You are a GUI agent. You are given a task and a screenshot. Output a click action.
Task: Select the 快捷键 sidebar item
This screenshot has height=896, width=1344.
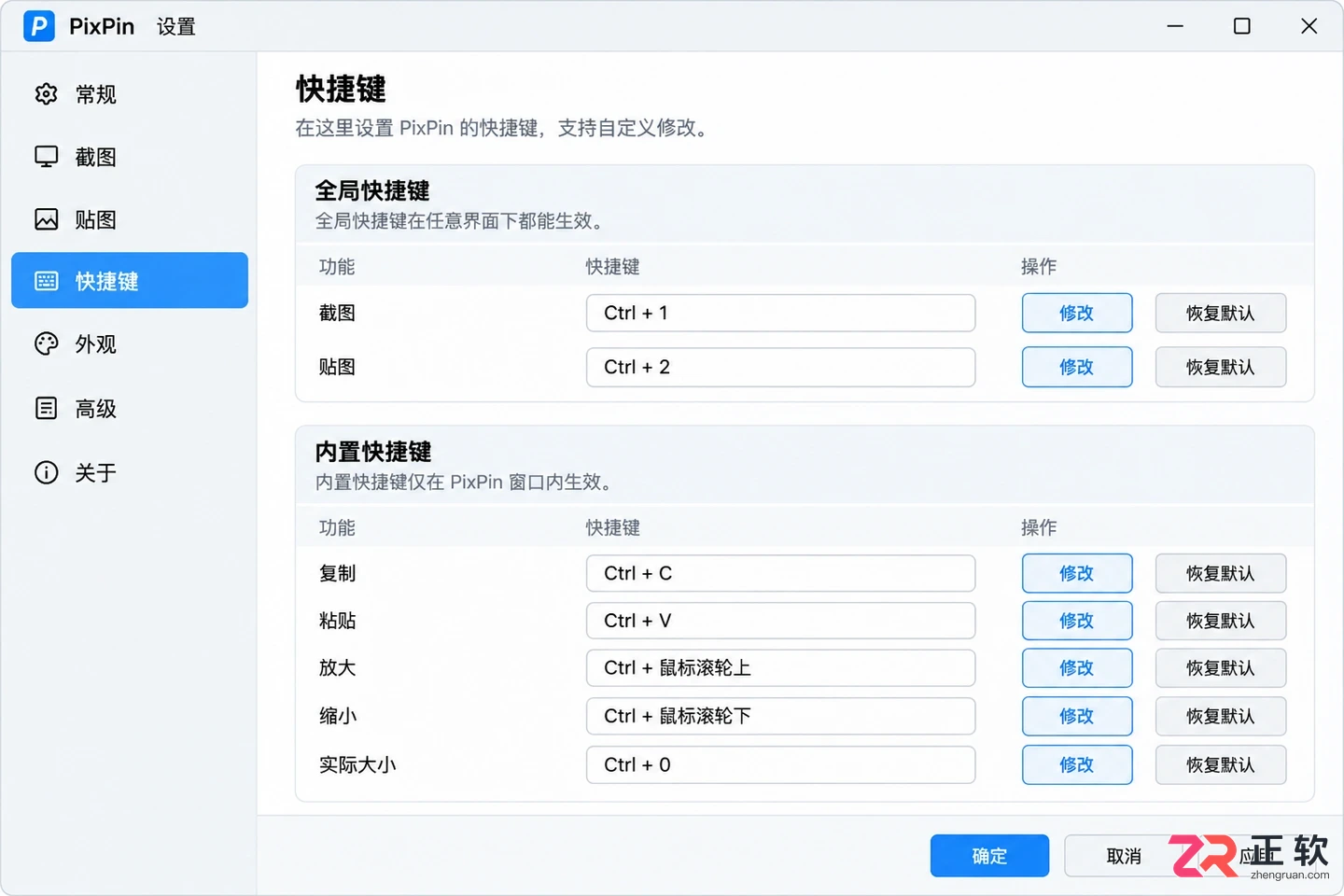coord(130,280)
